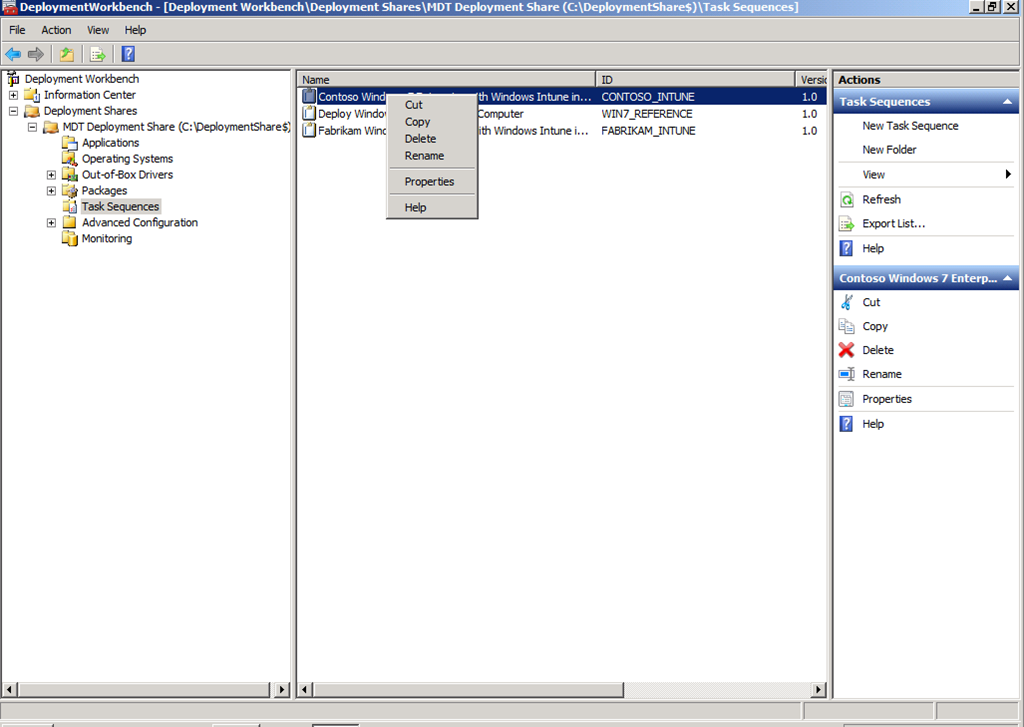Open the Action menu in menu bar

point(56,30)
